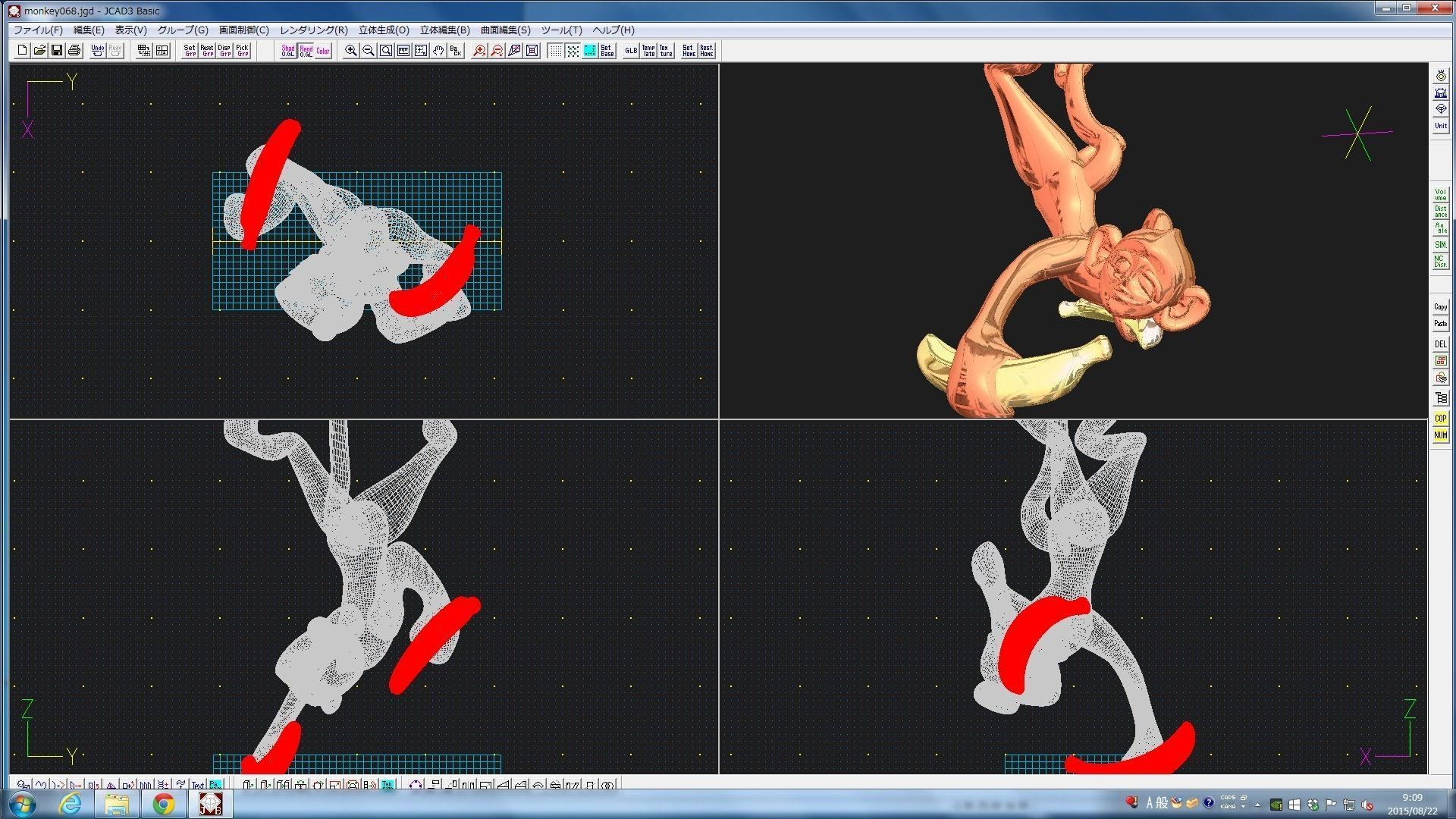The image size is (1456, 819).
Task: Click the Distance measurement icon
Action: (1440, 211)
